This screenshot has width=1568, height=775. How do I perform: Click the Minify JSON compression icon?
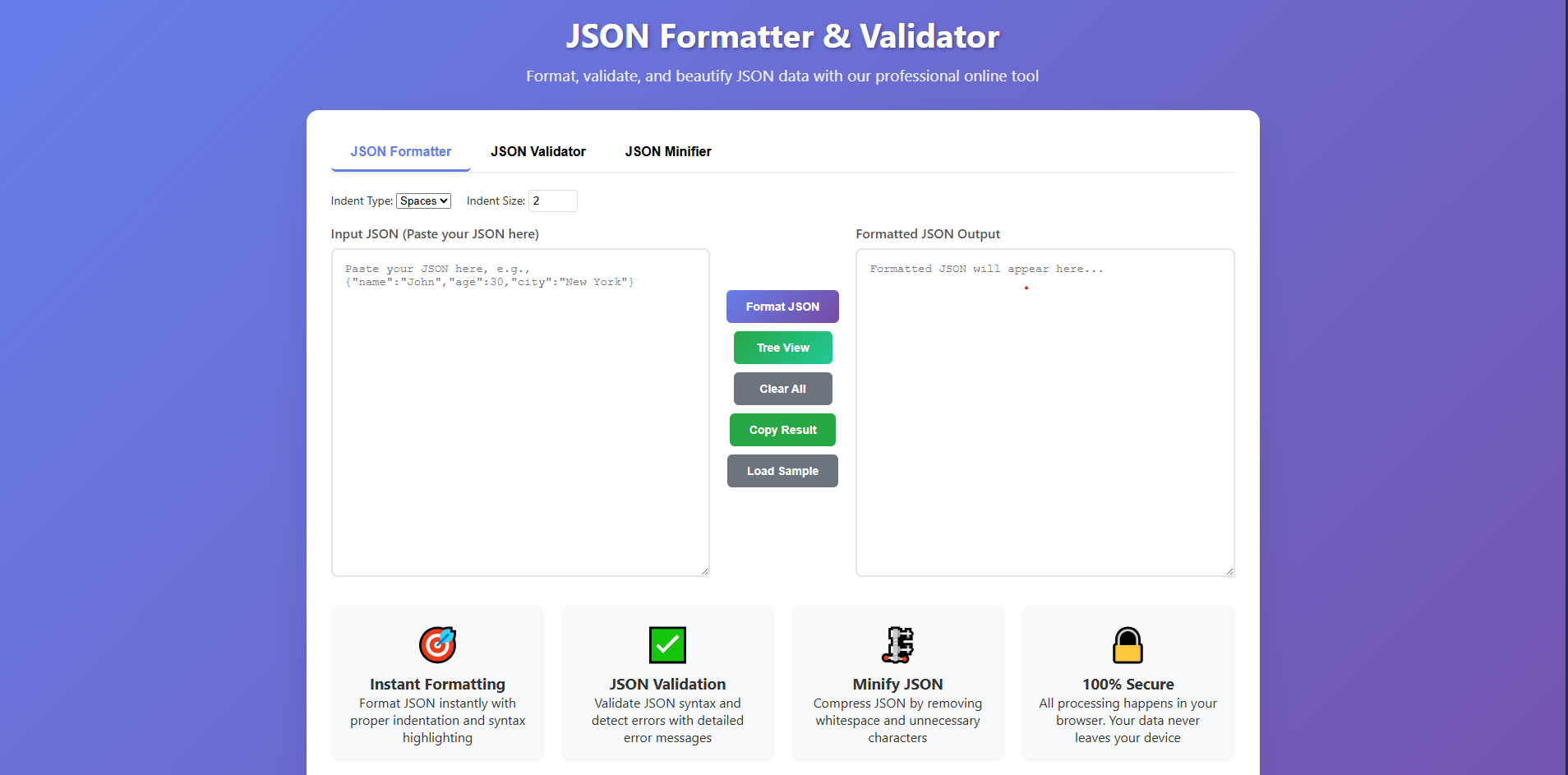coord(897,644)
